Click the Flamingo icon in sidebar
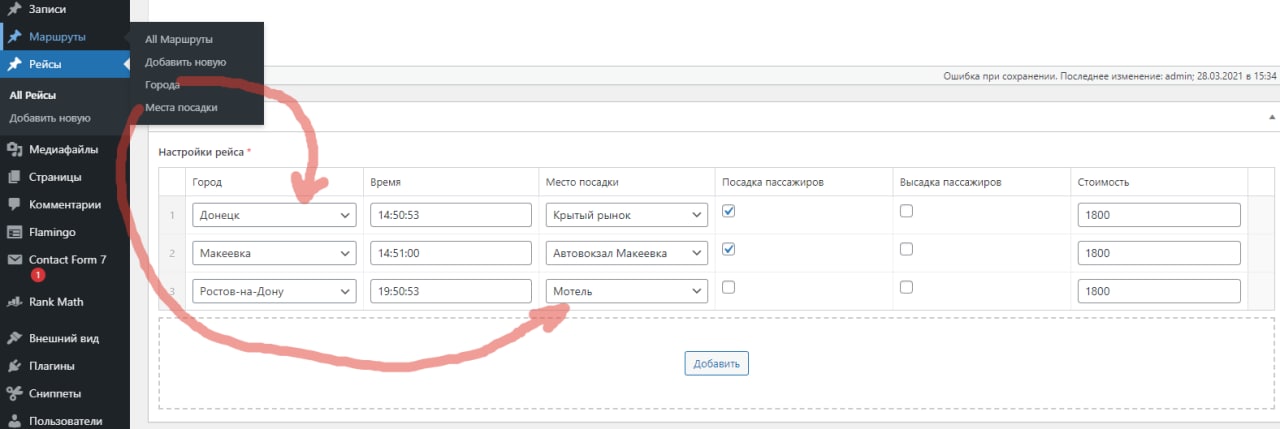 pos(14,232)
